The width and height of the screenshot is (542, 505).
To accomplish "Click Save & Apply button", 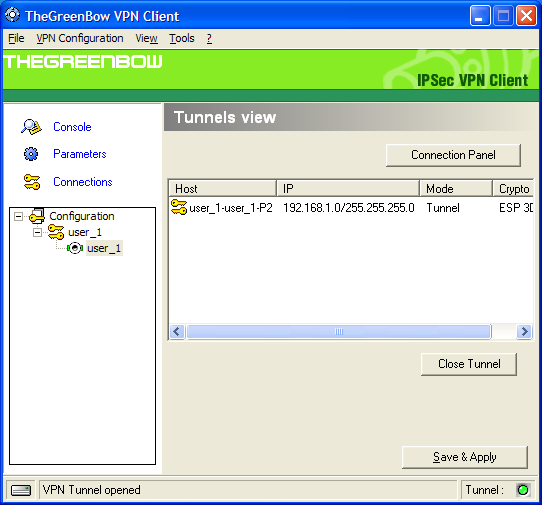I will pos(465,457).
